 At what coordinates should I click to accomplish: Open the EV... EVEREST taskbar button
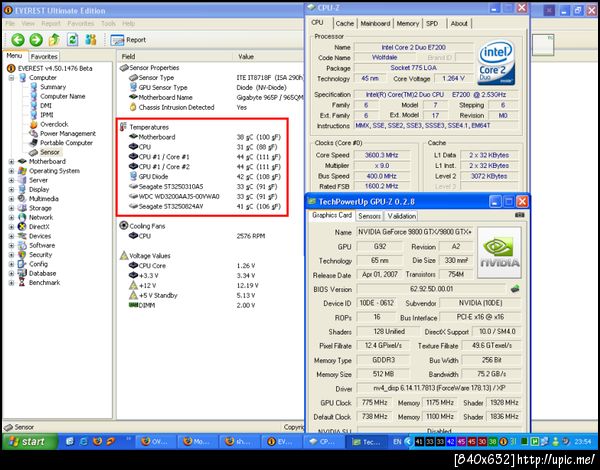click(282, 441)
